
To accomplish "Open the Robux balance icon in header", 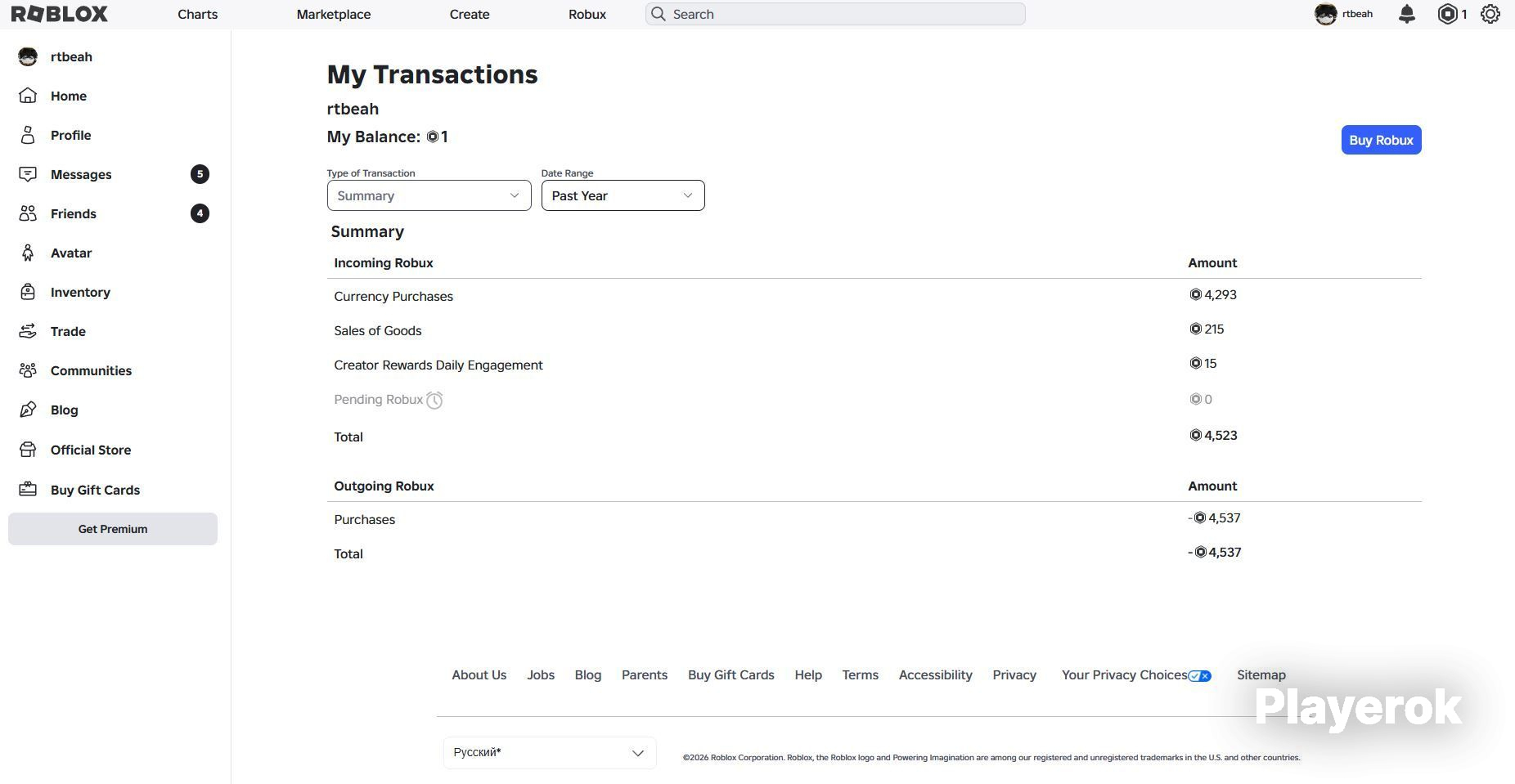I will pos(1448,14).
